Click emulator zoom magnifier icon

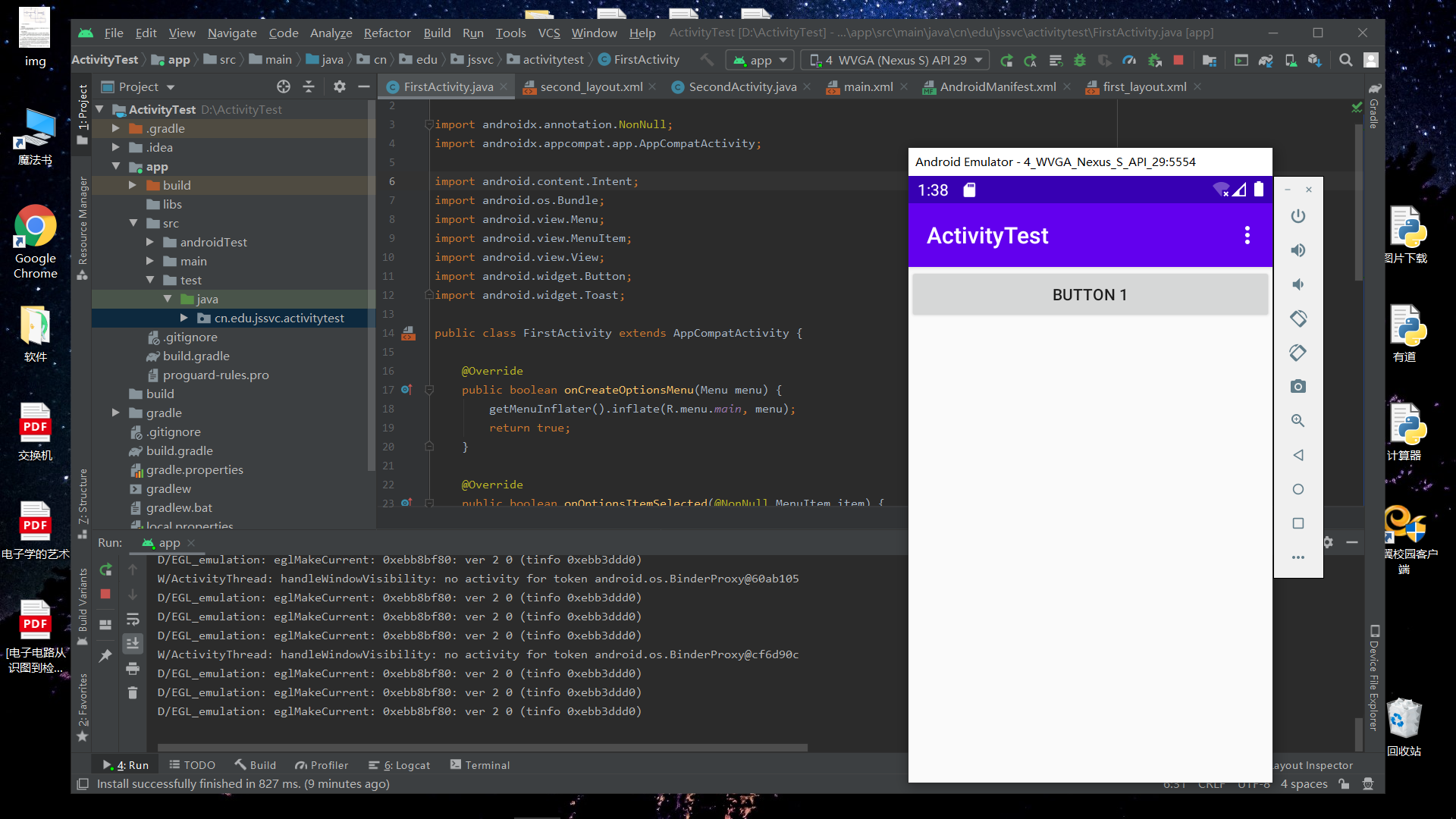1298,421
